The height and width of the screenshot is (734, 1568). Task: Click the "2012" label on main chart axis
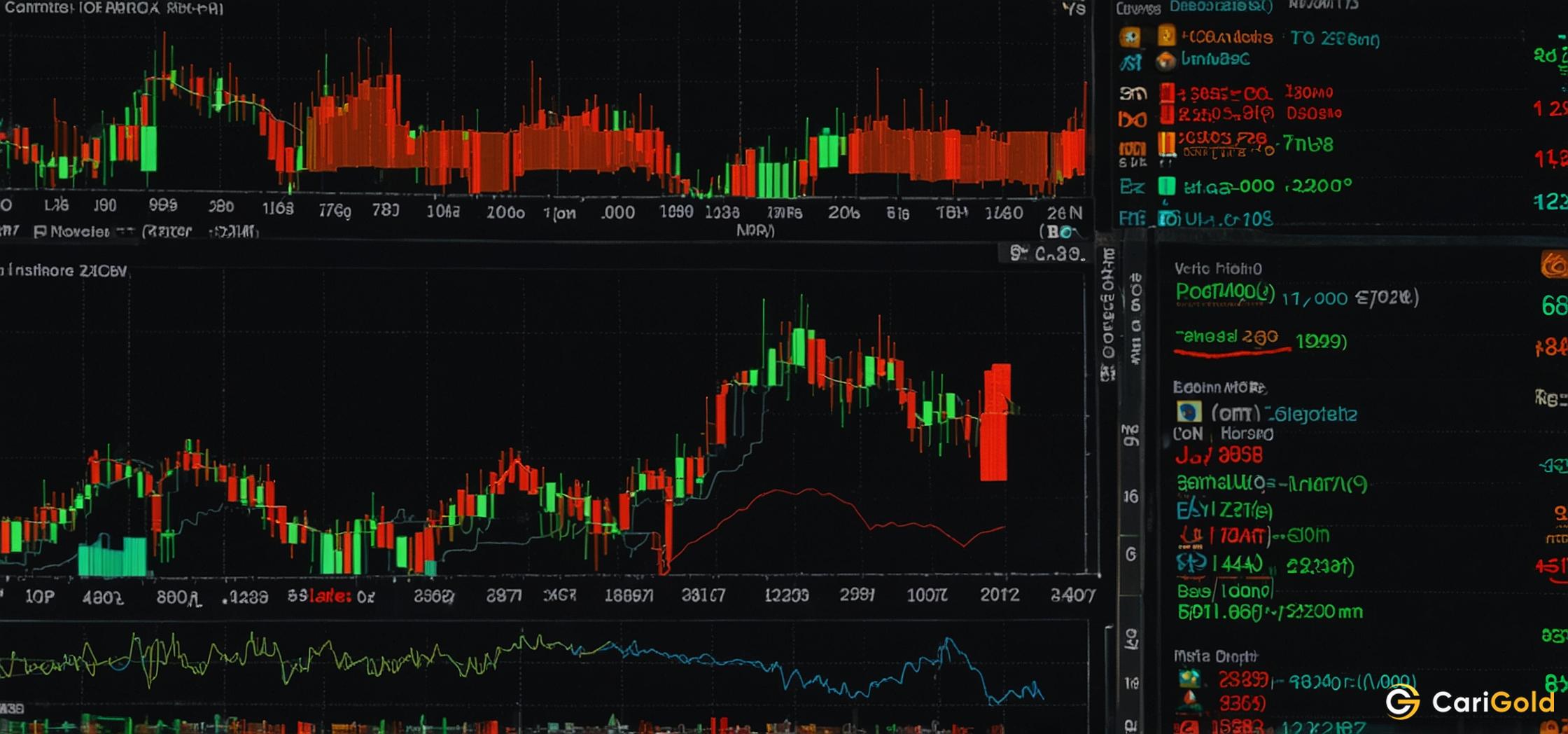pos(999,595)
